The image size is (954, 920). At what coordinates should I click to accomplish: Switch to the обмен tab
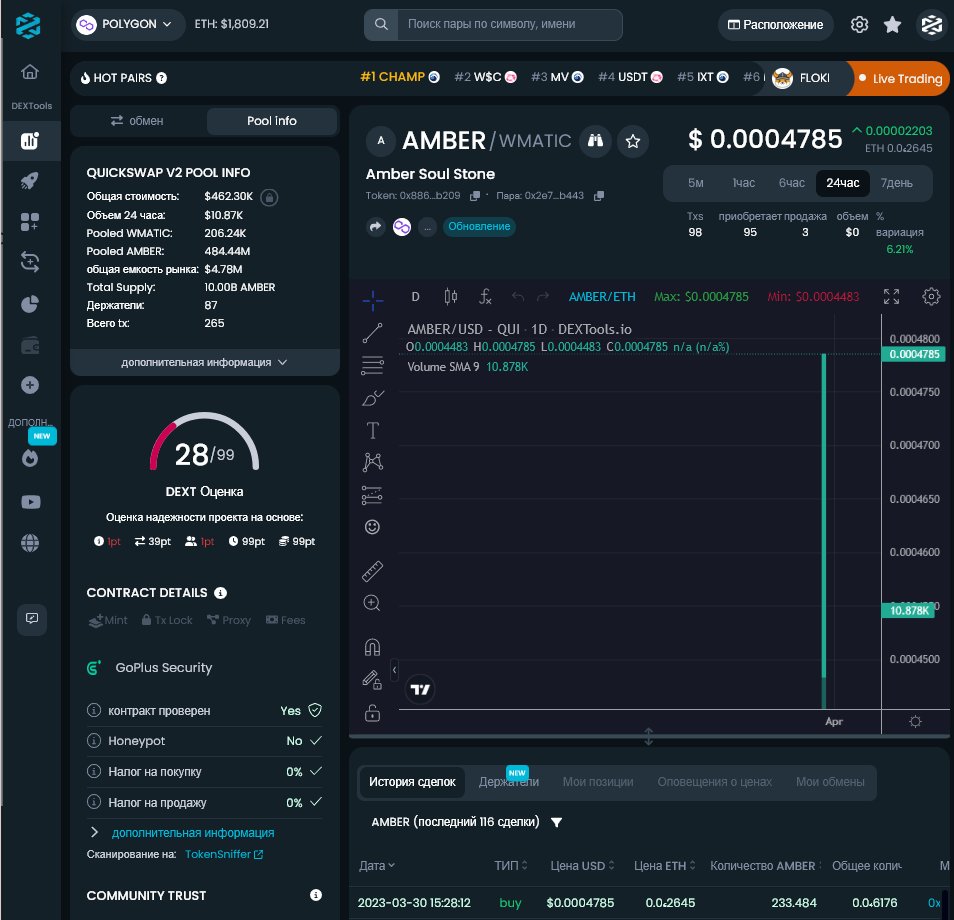click(138, 121)
